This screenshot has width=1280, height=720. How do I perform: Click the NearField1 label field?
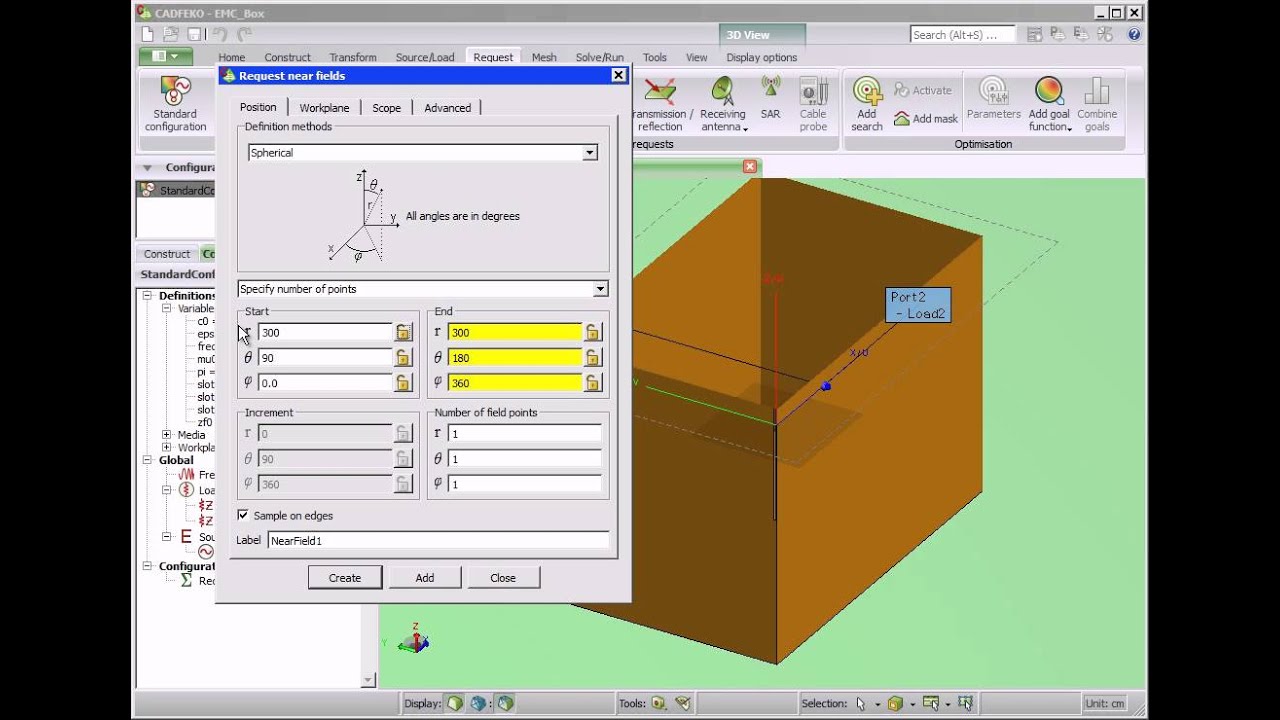(438, 540)
